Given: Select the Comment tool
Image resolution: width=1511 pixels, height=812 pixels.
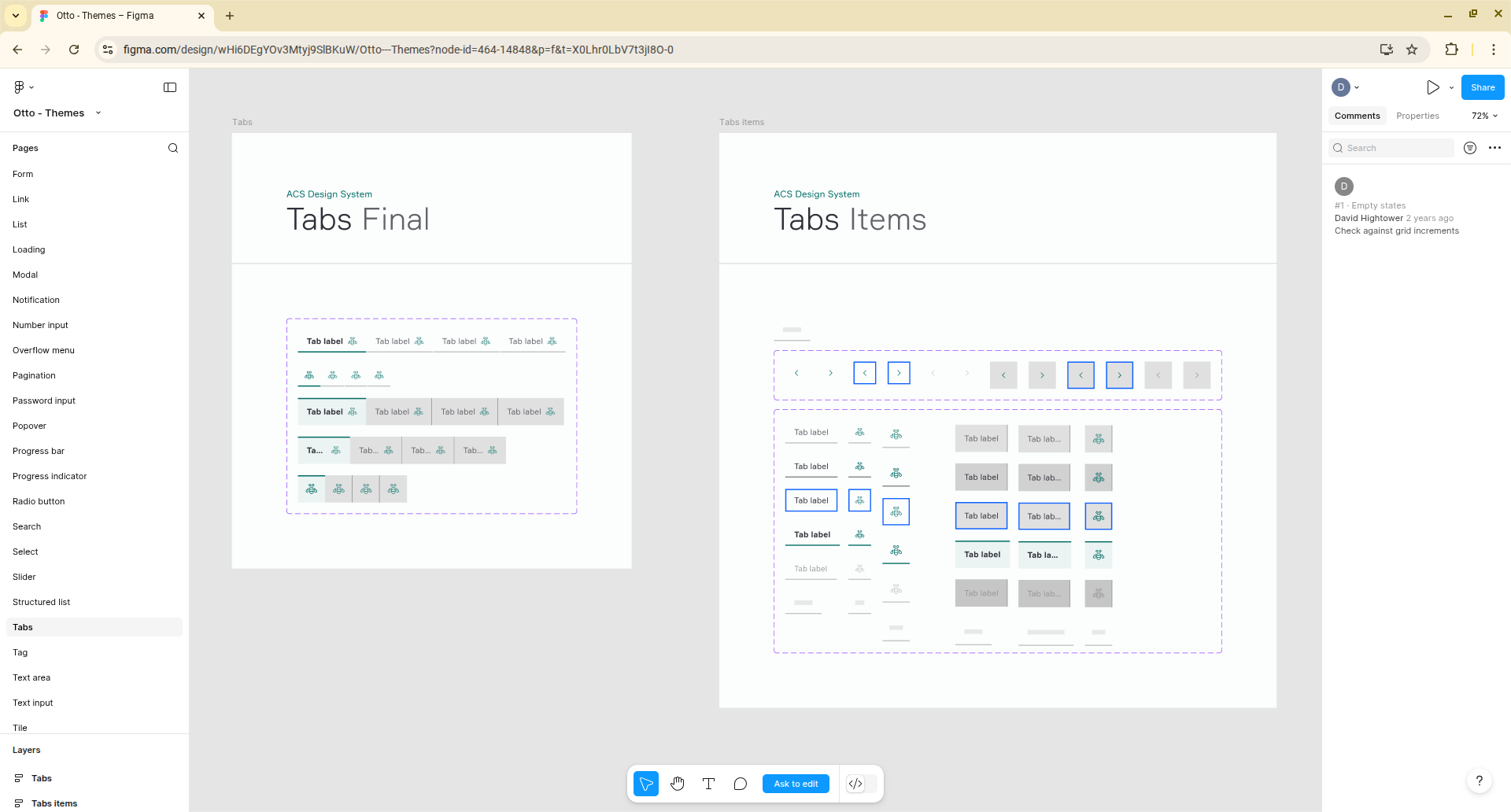Looking at the screenshot, I should coord(740,784).
